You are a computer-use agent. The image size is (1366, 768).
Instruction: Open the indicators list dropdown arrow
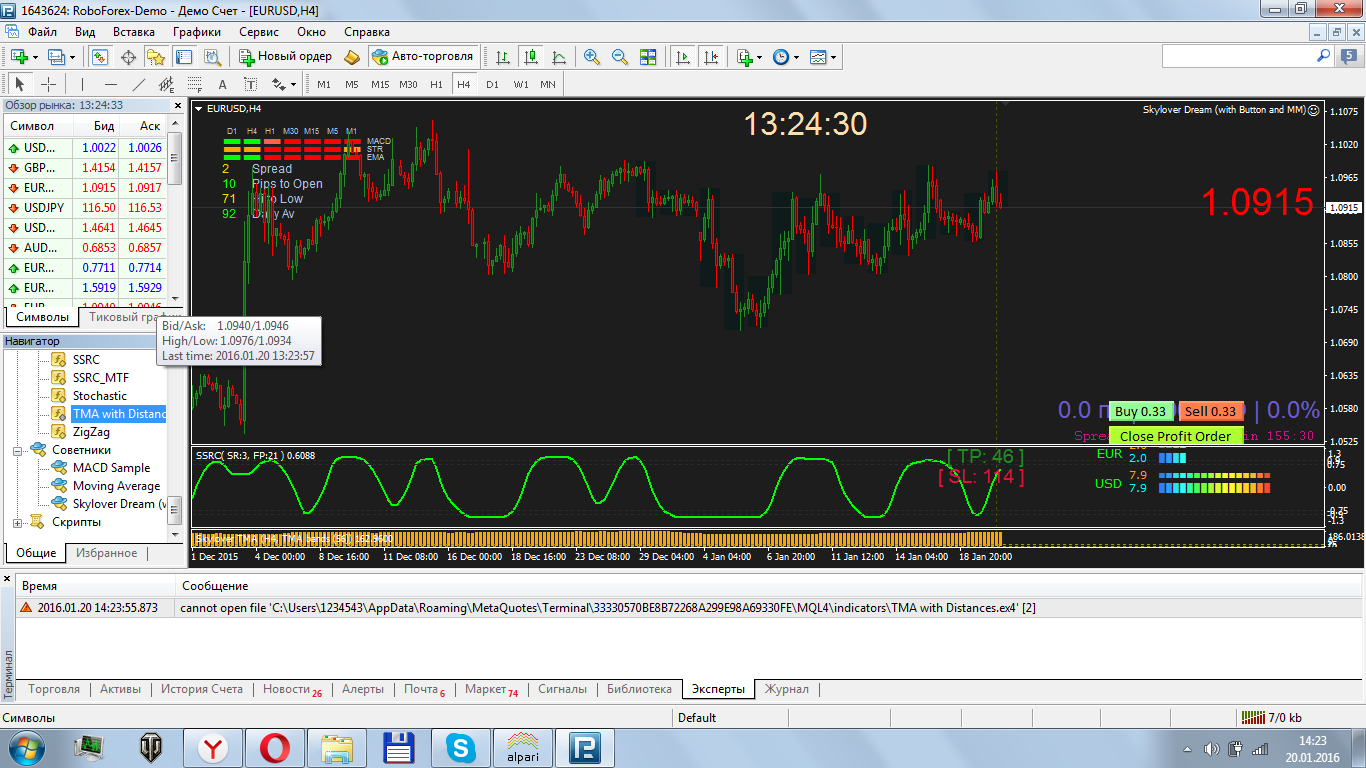click(x=759, y=57)
